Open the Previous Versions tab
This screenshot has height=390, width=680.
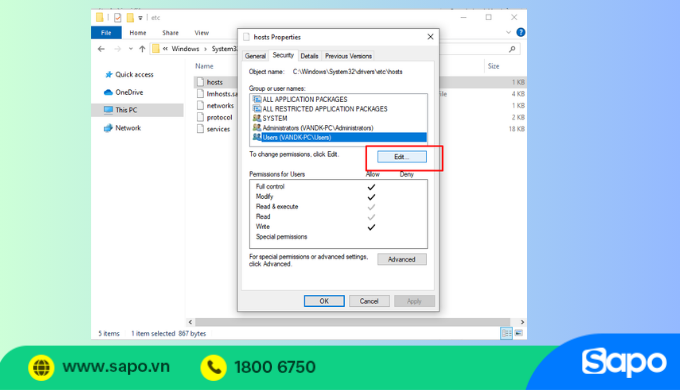(x=348, y=56)
